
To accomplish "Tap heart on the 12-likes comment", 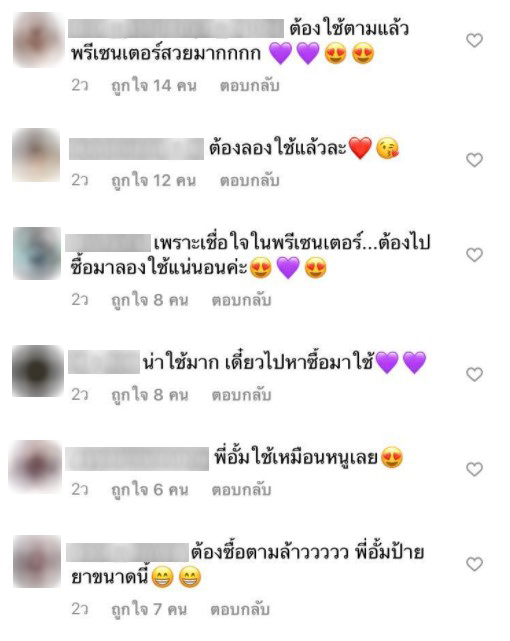I will [474, 159].
